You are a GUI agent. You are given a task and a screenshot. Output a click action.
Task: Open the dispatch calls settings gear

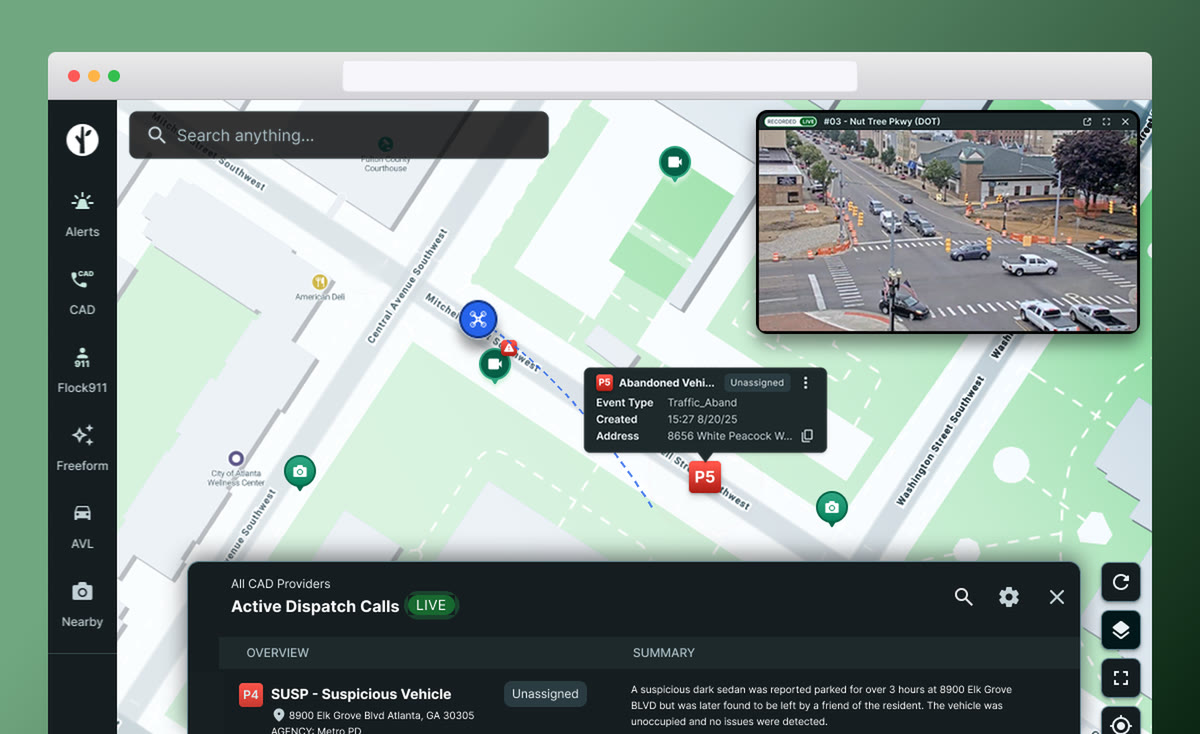pos(1009,597)
